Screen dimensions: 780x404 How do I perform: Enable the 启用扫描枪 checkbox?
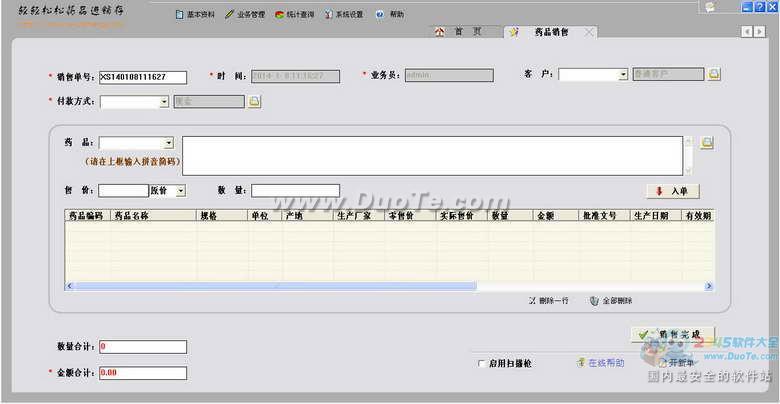click(x=482, y=364)
